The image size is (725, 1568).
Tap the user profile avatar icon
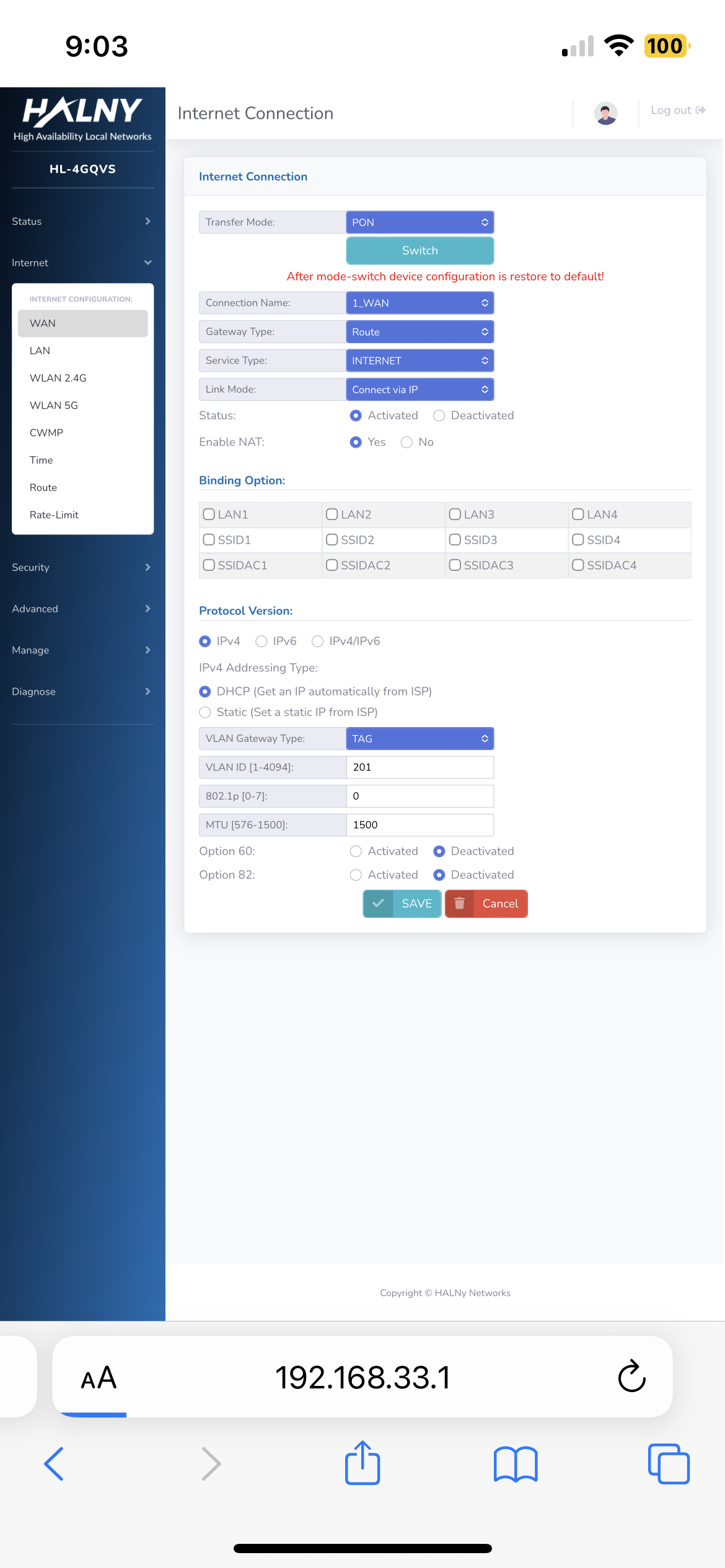tap(605, 113)
